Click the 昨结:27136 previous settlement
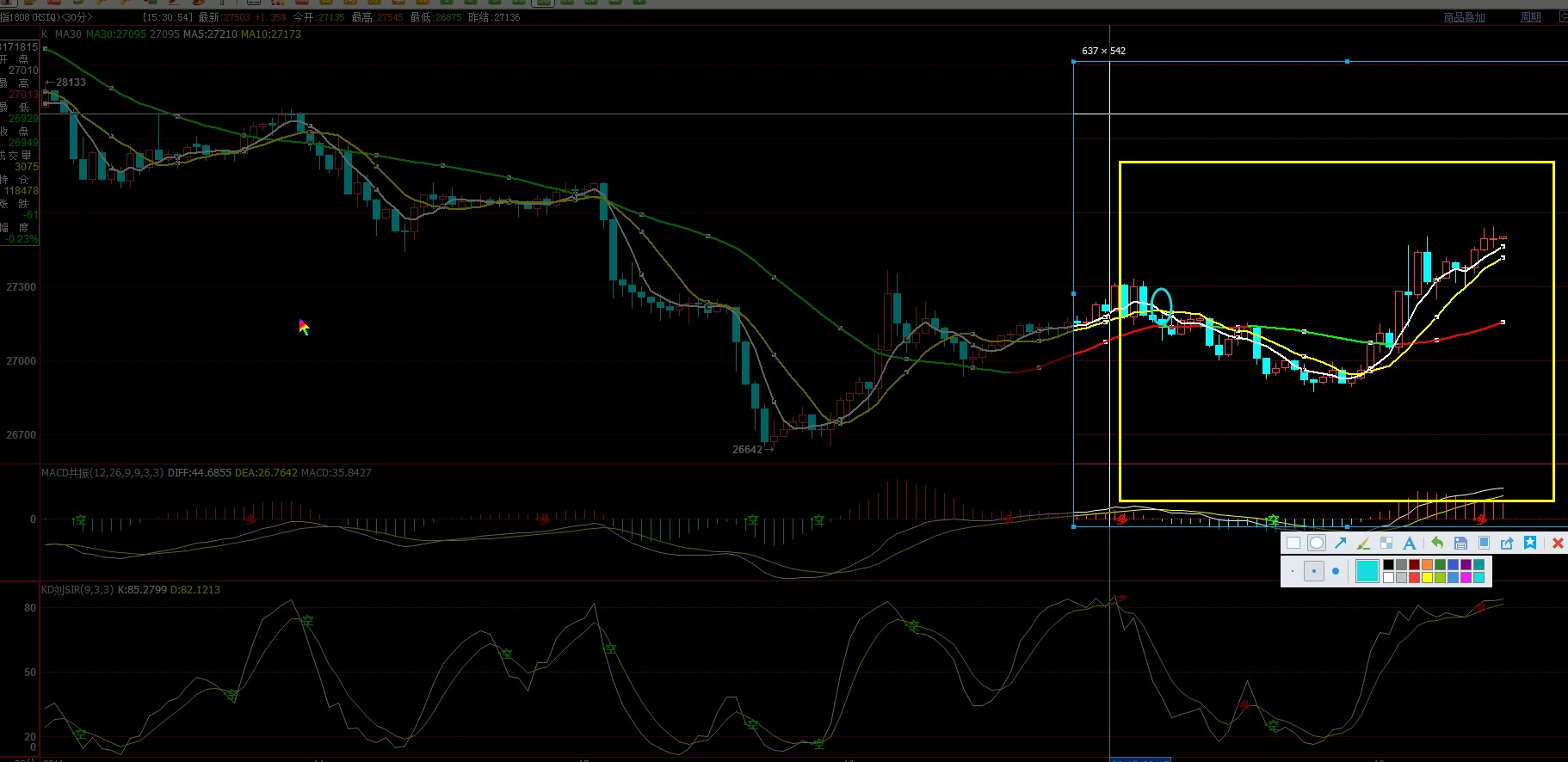 click(x=494, y=17)
